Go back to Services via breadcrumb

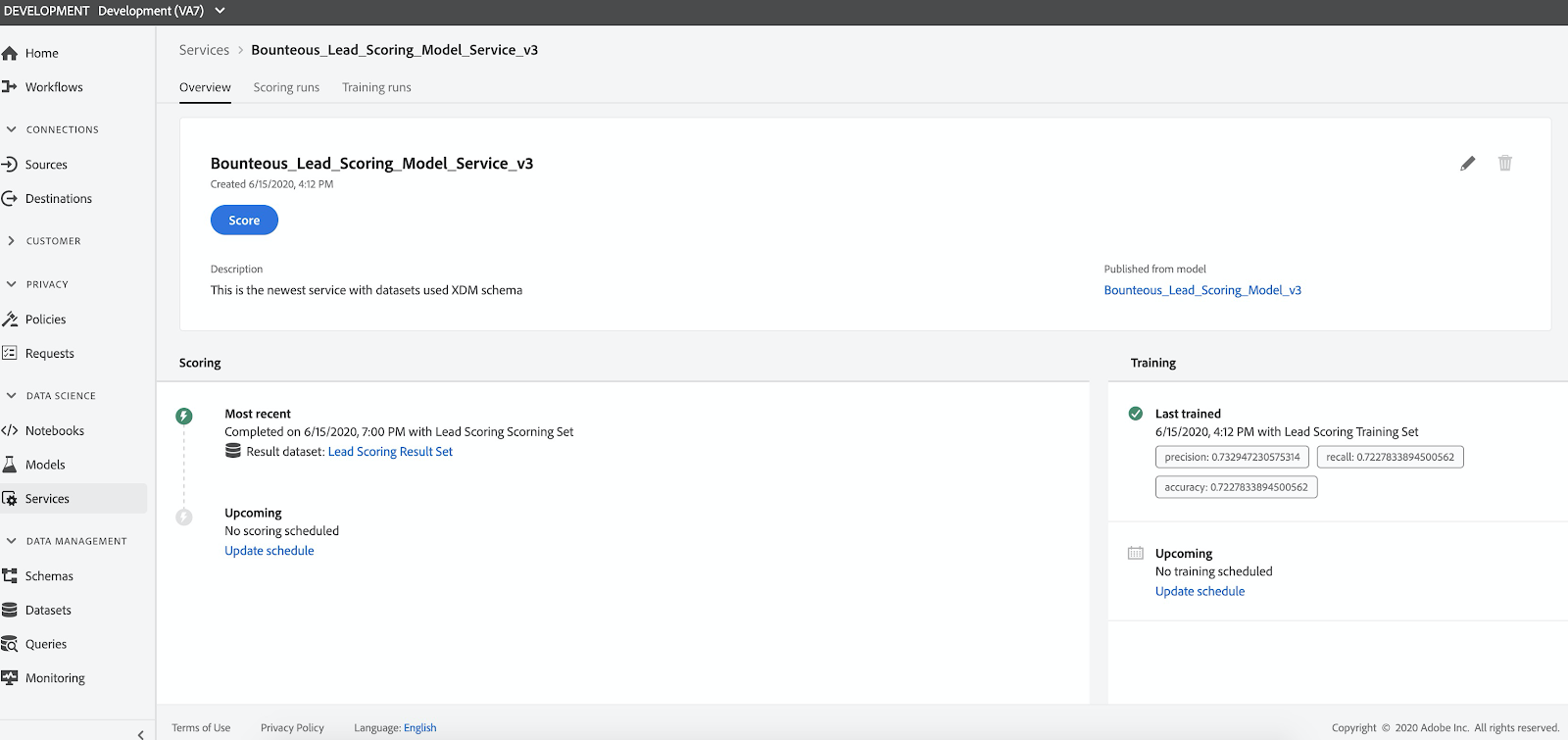[x=204, y=50]
